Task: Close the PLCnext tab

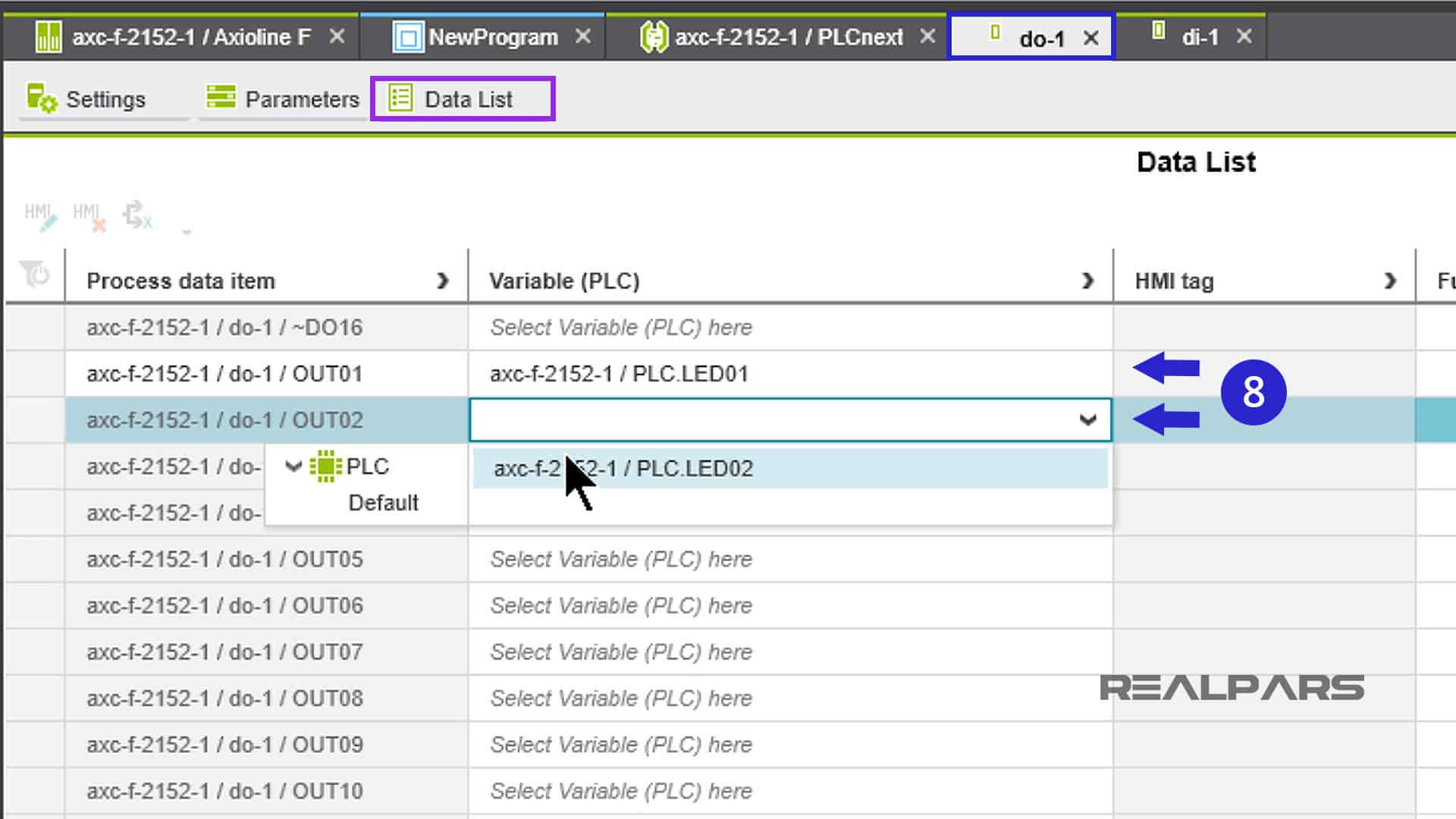Action: pos(927,36)
